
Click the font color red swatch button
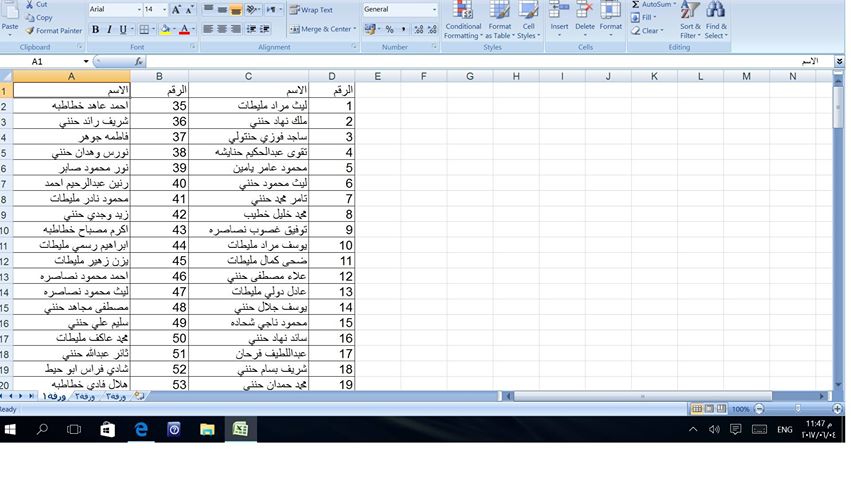click(184, 30)
